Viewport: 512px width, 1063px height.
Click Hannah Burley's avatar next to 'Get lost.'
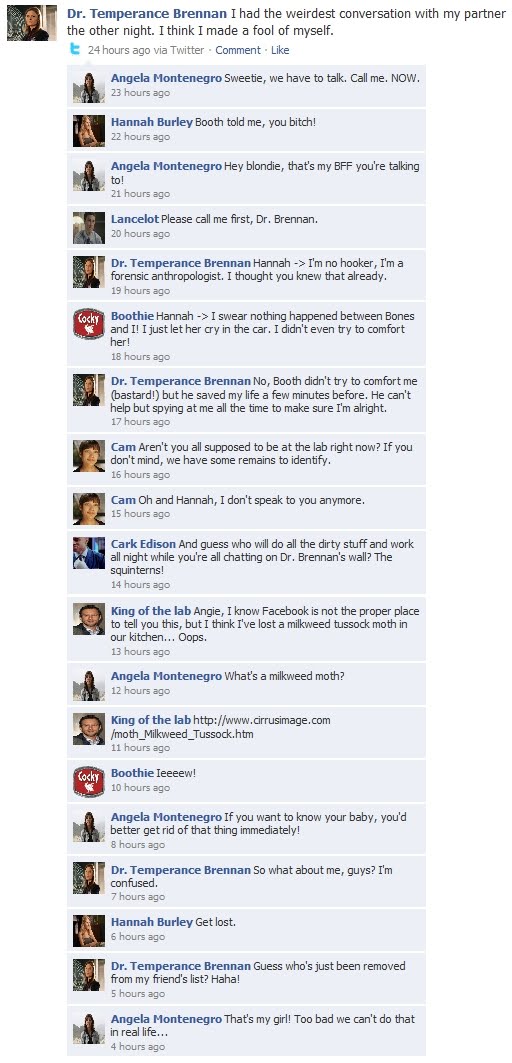pyautogui.click(x=89, y=931)
